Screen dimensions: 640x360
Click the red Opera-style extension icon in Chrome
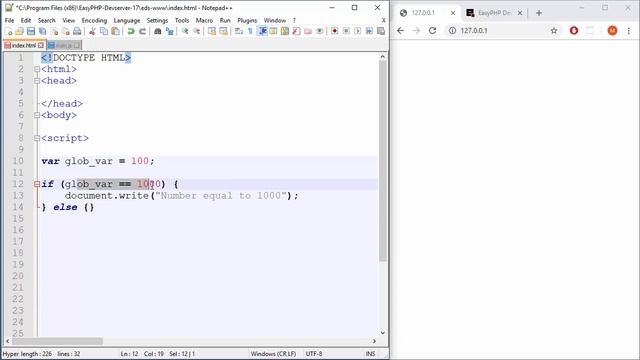tap(574, 31)
